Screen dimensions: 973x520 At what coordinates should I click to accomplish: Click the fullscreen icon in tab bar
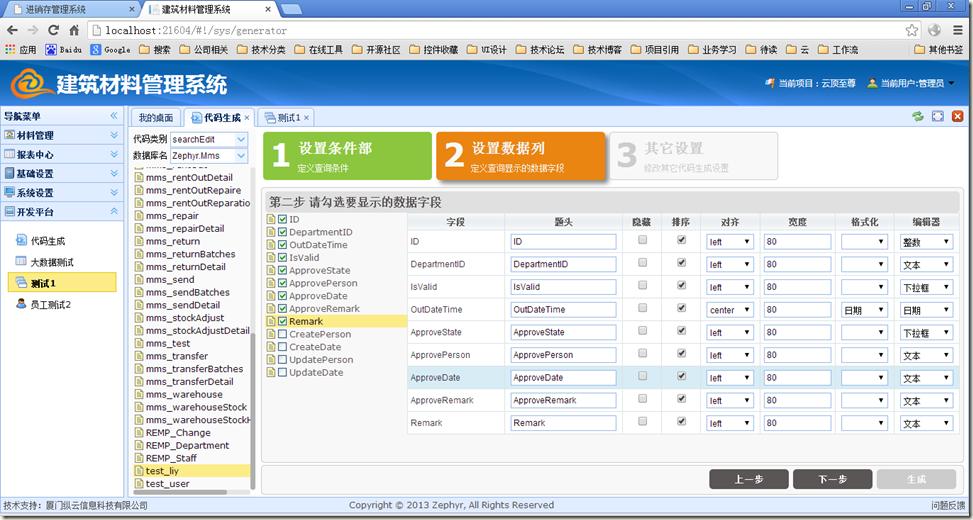pyautogui.click(x=937, y=117)
